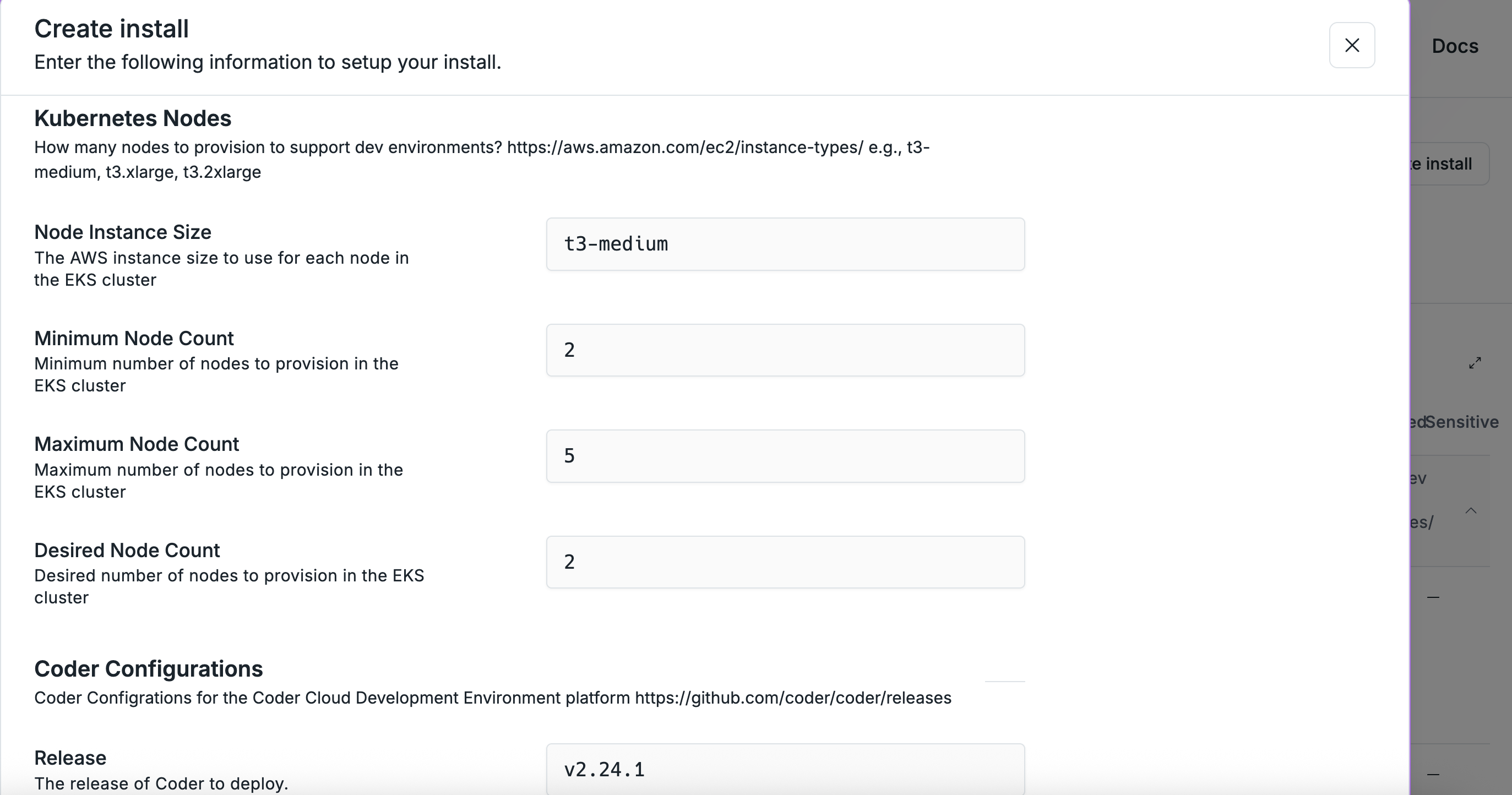This screenshot has width=1512, height=795.
Task: Click the Release version field
Action: [785, 769]
